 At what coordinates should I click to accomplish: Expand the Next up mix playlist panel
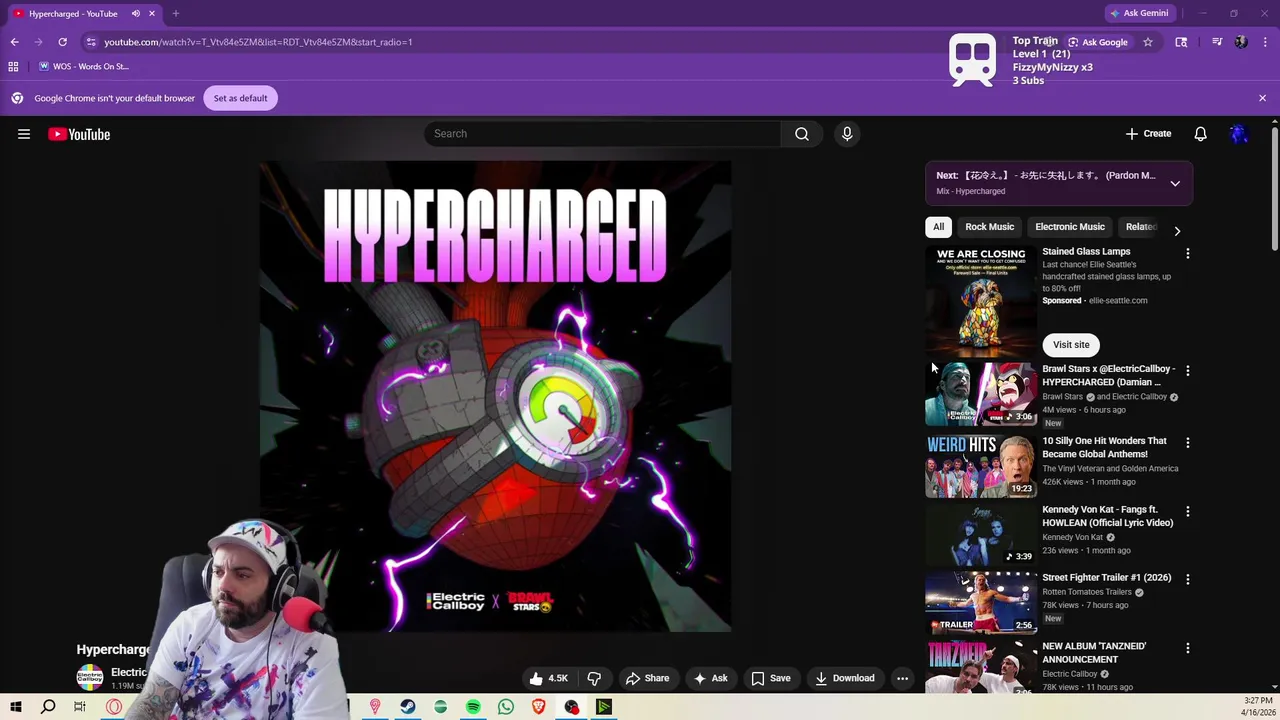point(1175,183)
